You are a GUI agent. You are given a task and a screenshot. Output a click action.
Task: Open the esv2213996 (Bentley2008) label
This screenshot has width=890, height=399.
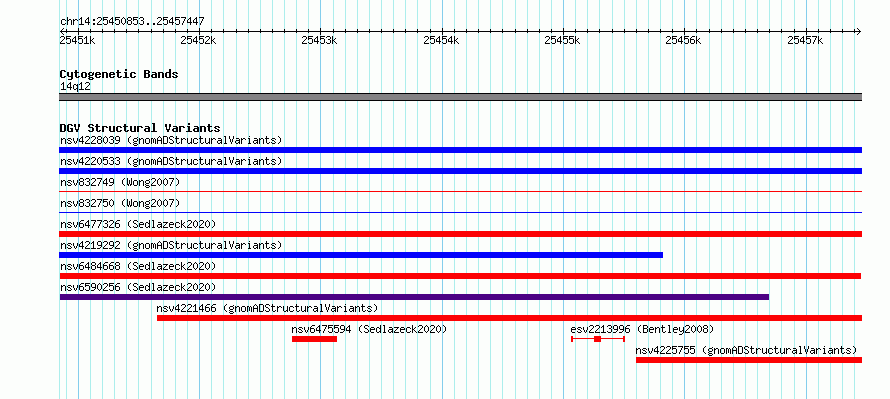642,329
